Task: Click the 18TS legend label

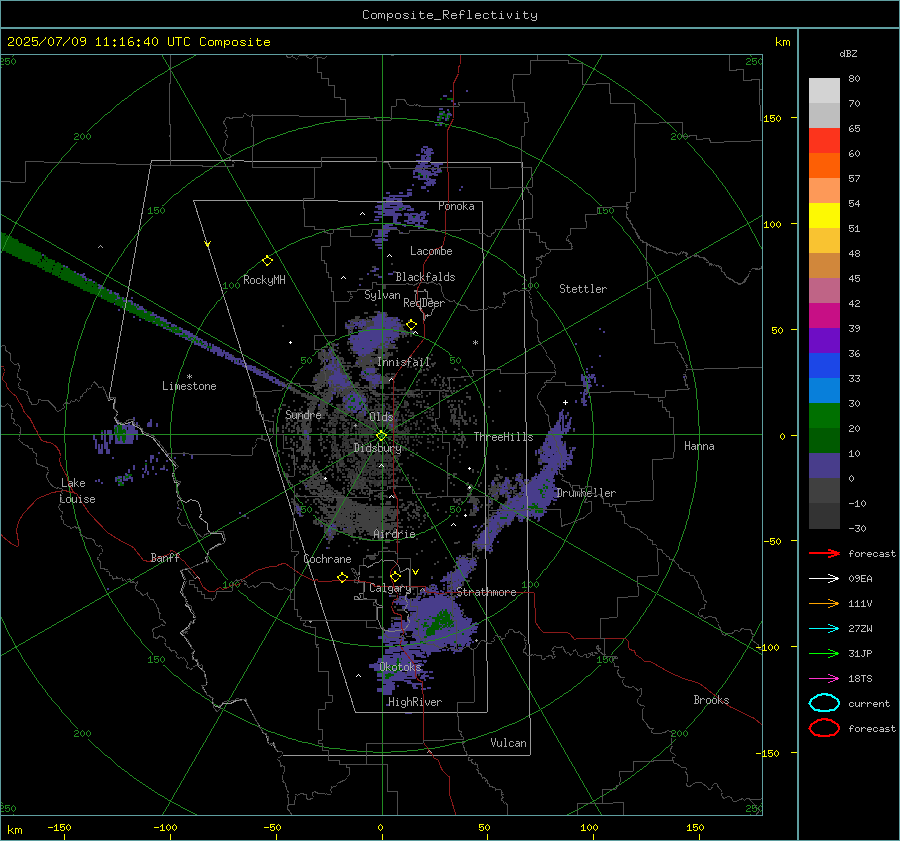Action: tap(860, 679)
